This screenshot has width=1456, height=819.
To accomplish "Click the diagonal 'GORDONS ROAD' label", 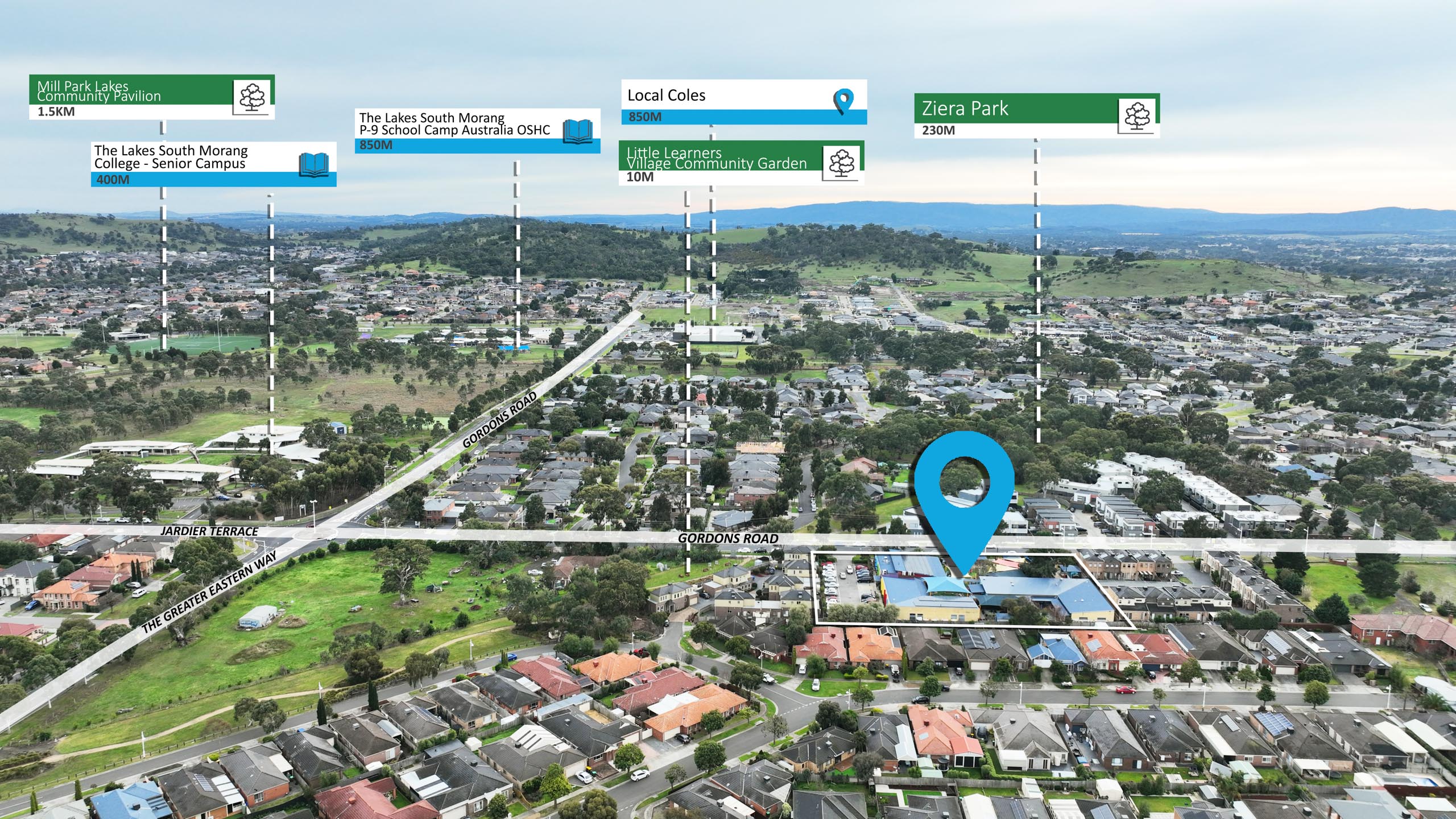I will tap(499, 420).
